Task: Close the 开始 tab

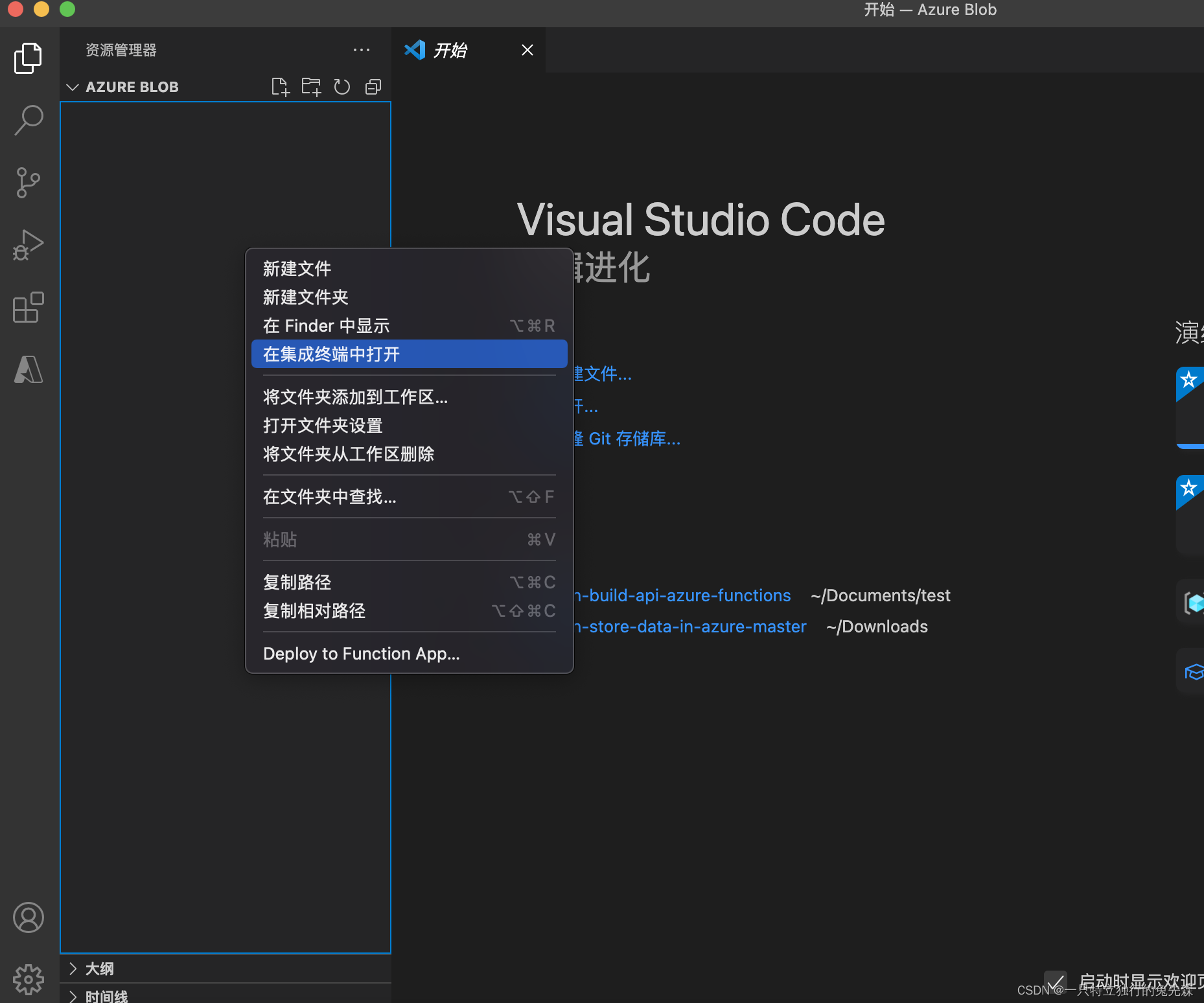Action: point(527,50)
